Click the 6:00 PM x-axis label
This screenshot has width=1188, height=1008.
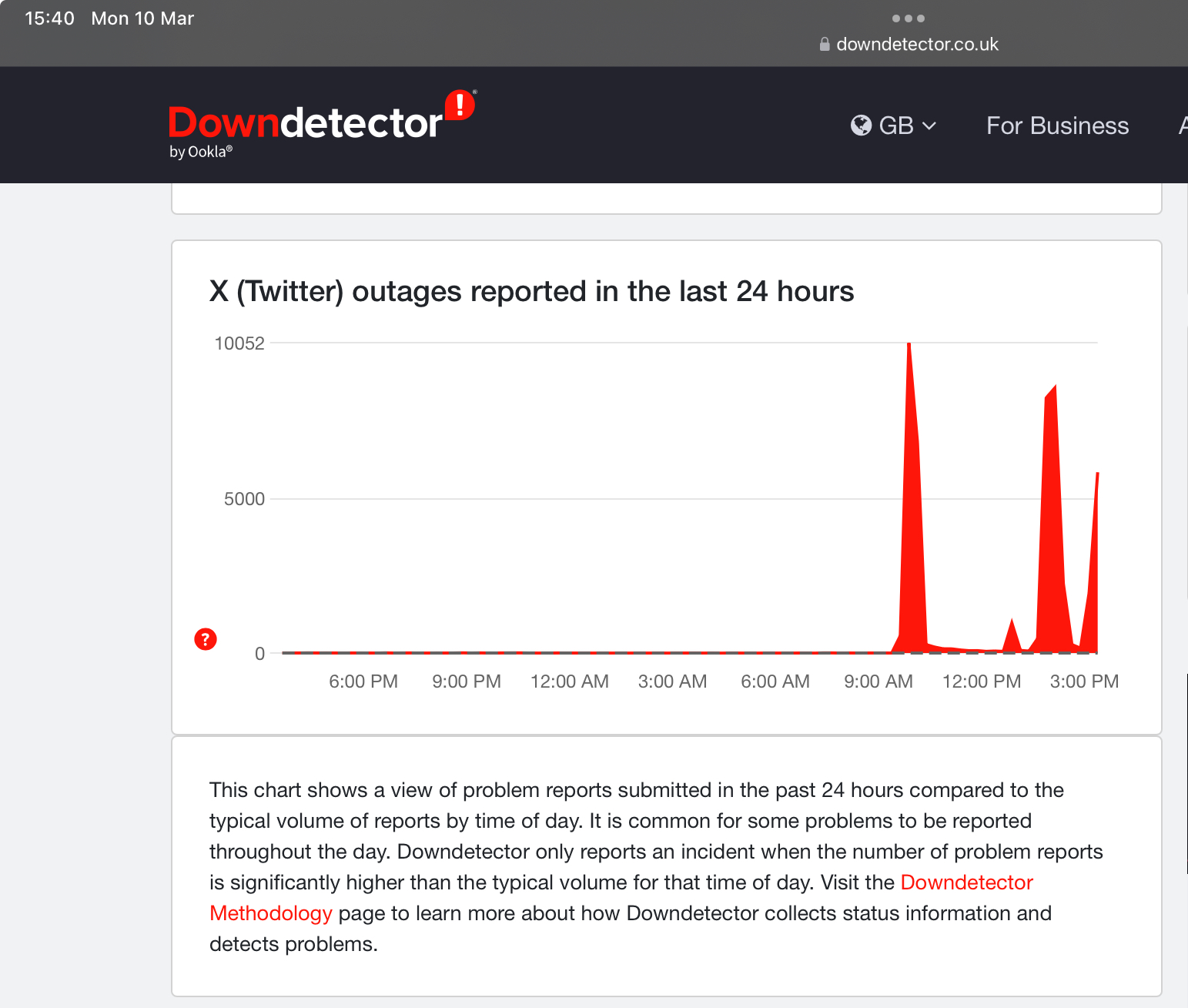coord(363,681)
